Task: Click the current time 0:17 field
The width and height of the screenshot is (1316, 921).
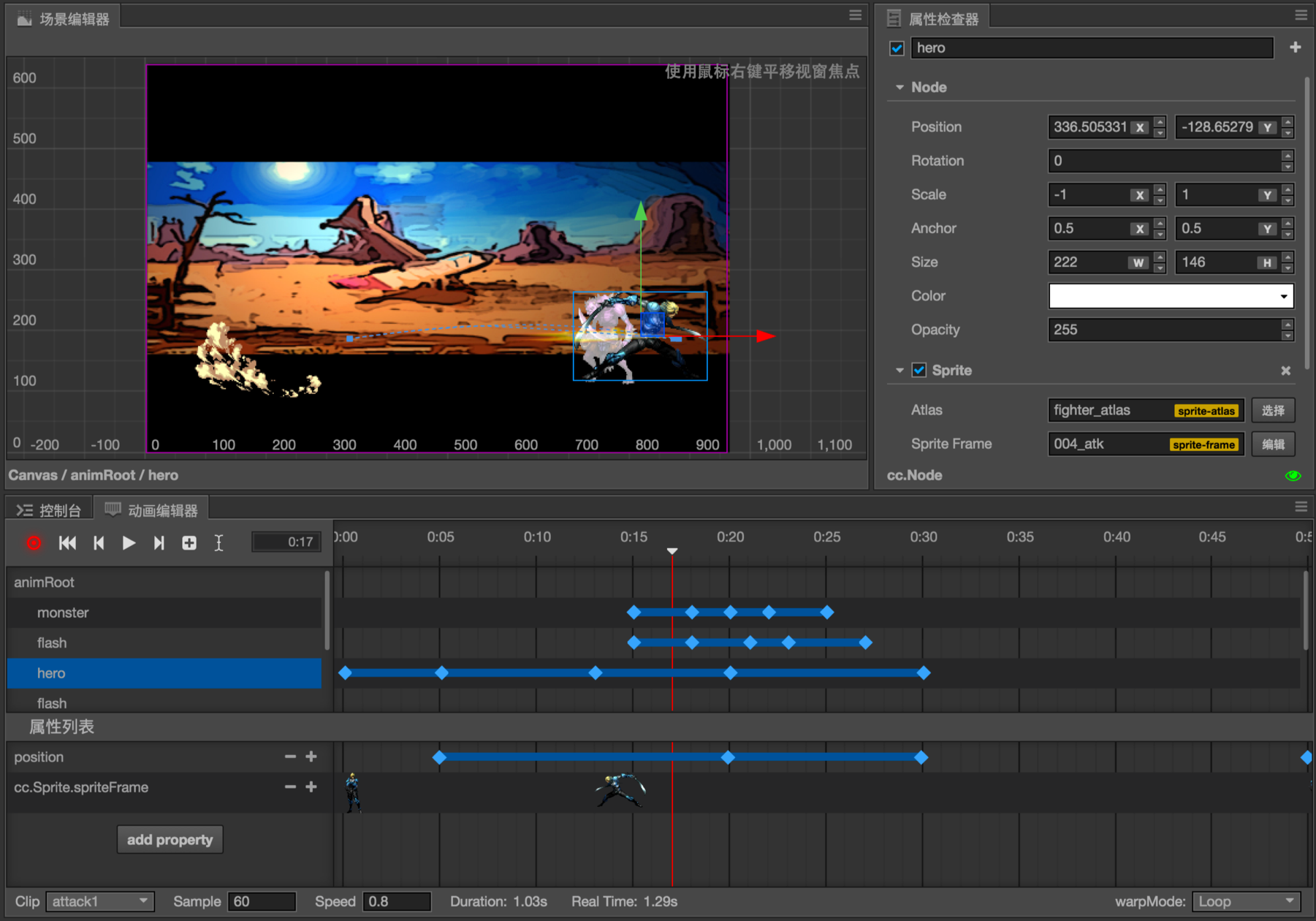Action: 286,542
